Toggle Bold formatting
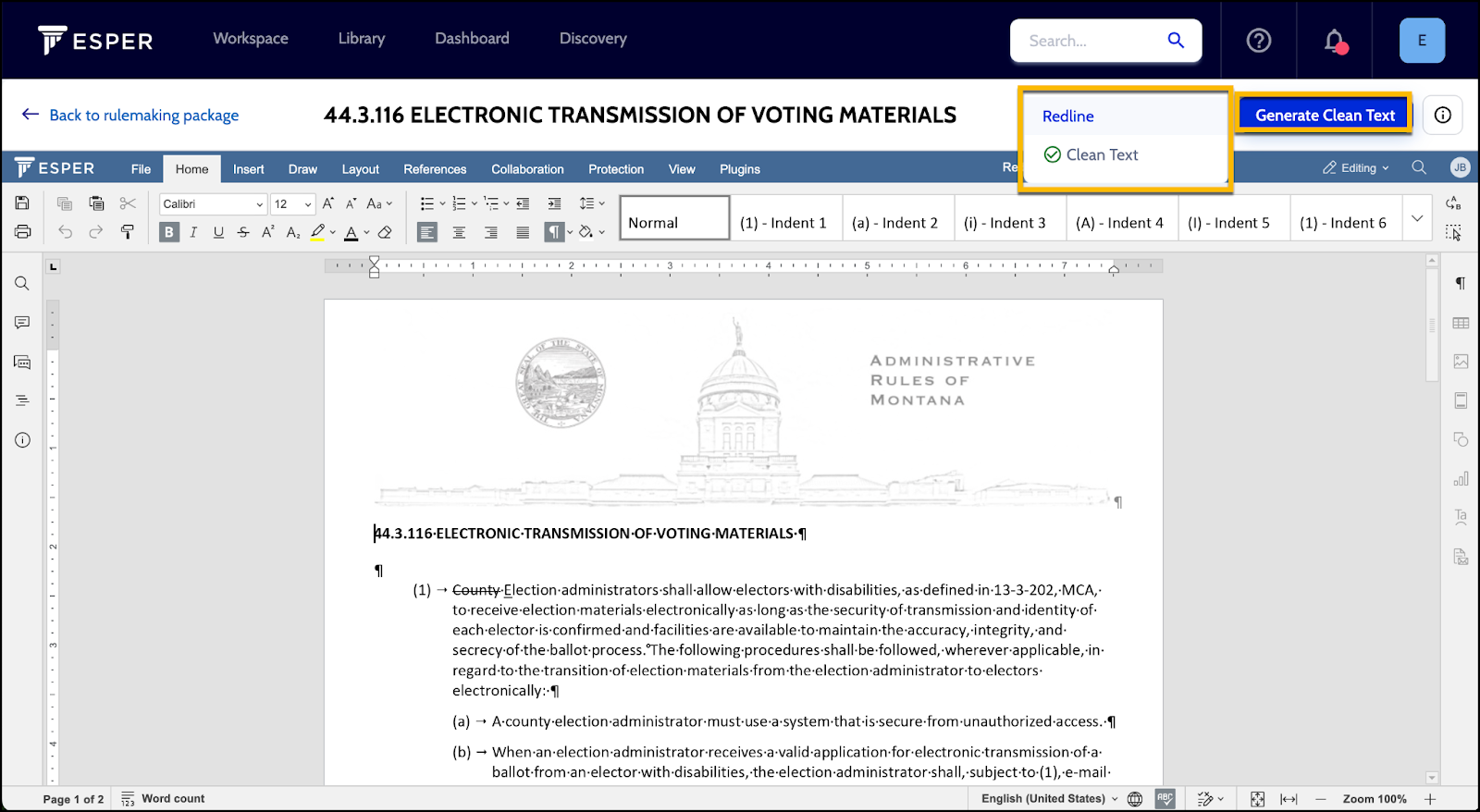 (x=168, y=232)
